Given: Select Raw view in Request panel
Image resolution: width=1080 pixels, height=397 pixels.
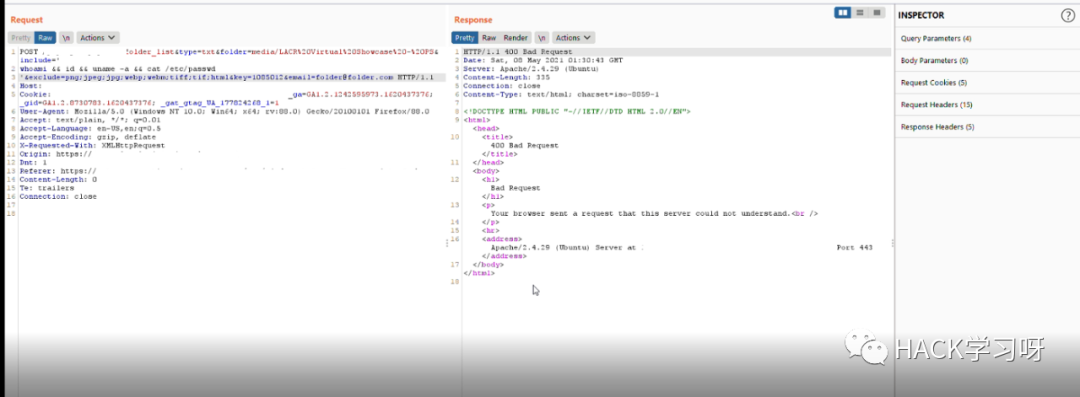Looking at the screenshot, I should click(x=45, y=38).
